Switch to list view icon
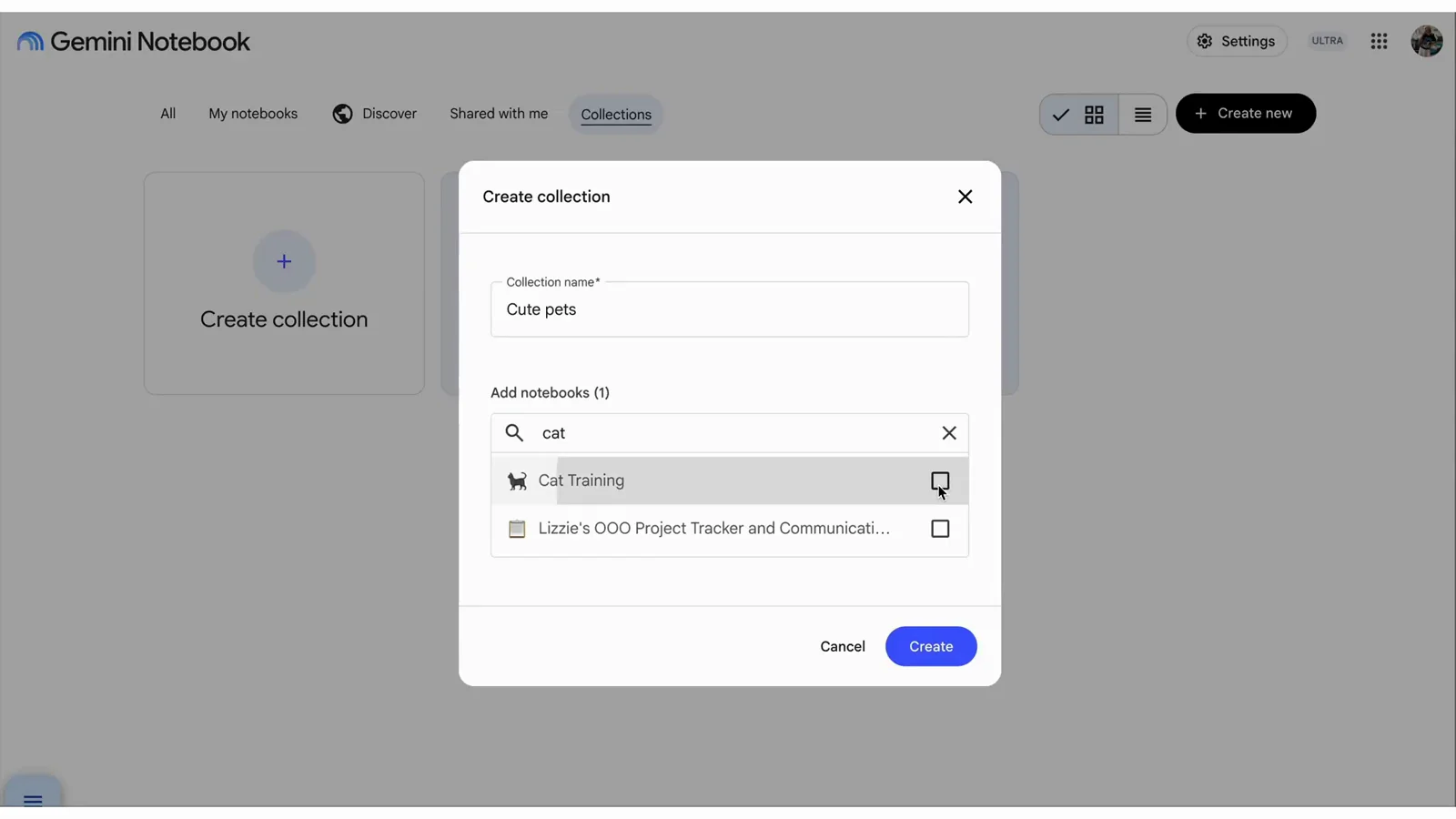 pyautogui.click(x=1143, y=114)
